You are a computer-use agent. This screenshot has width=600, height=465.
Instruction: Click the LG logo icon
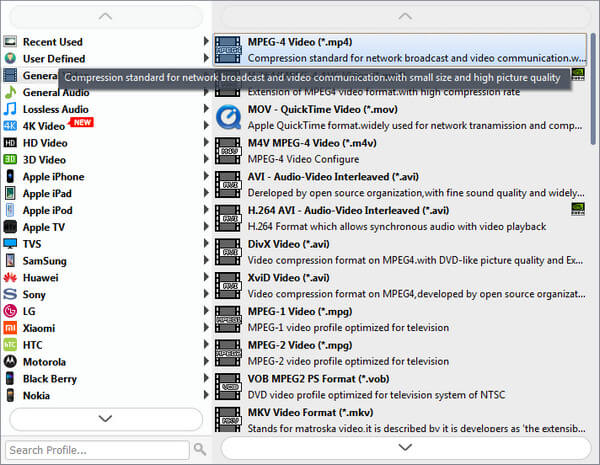click(x=10, y=311)
